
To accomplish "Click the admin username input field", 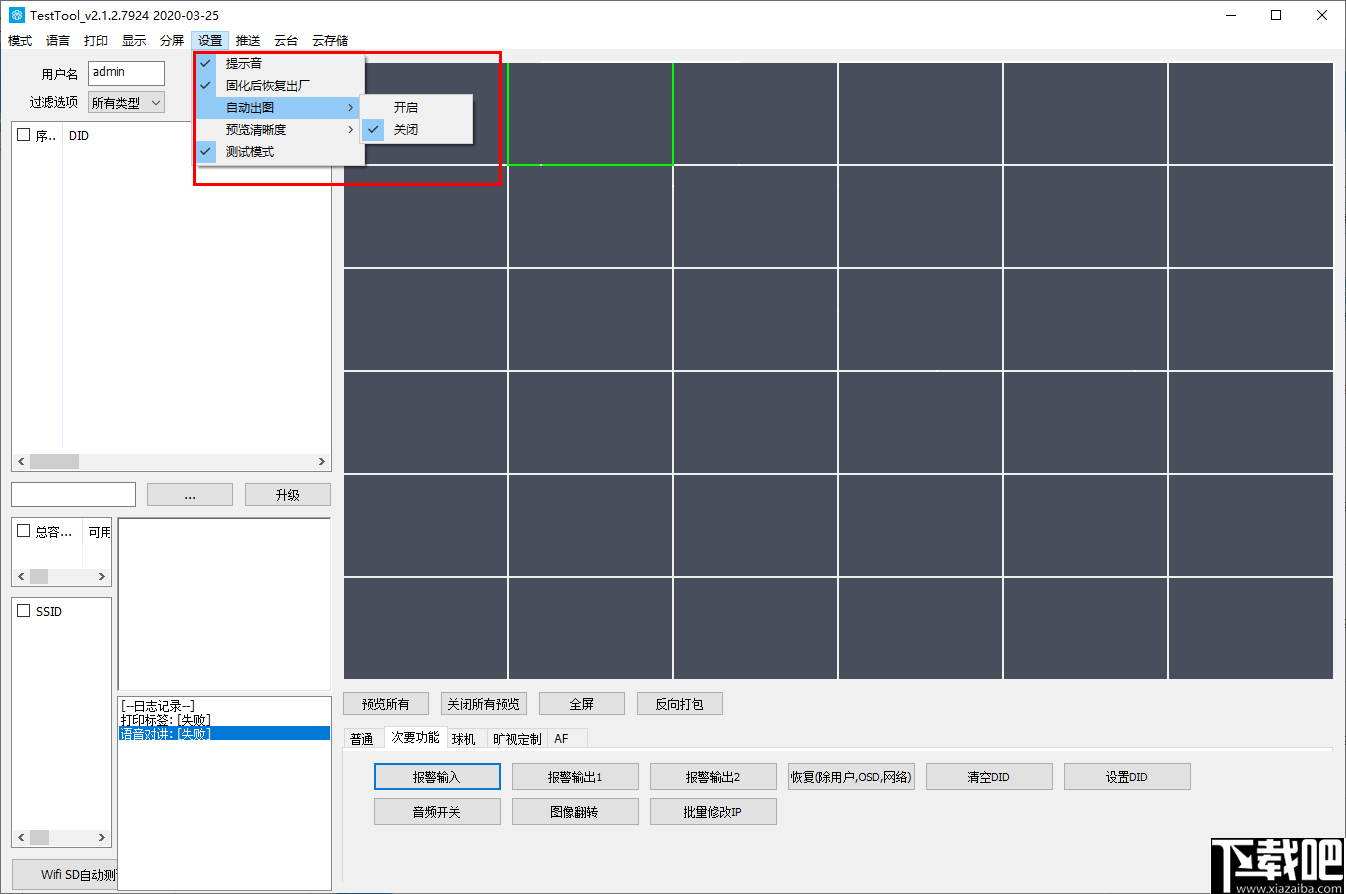I will [x=125, y=72].
